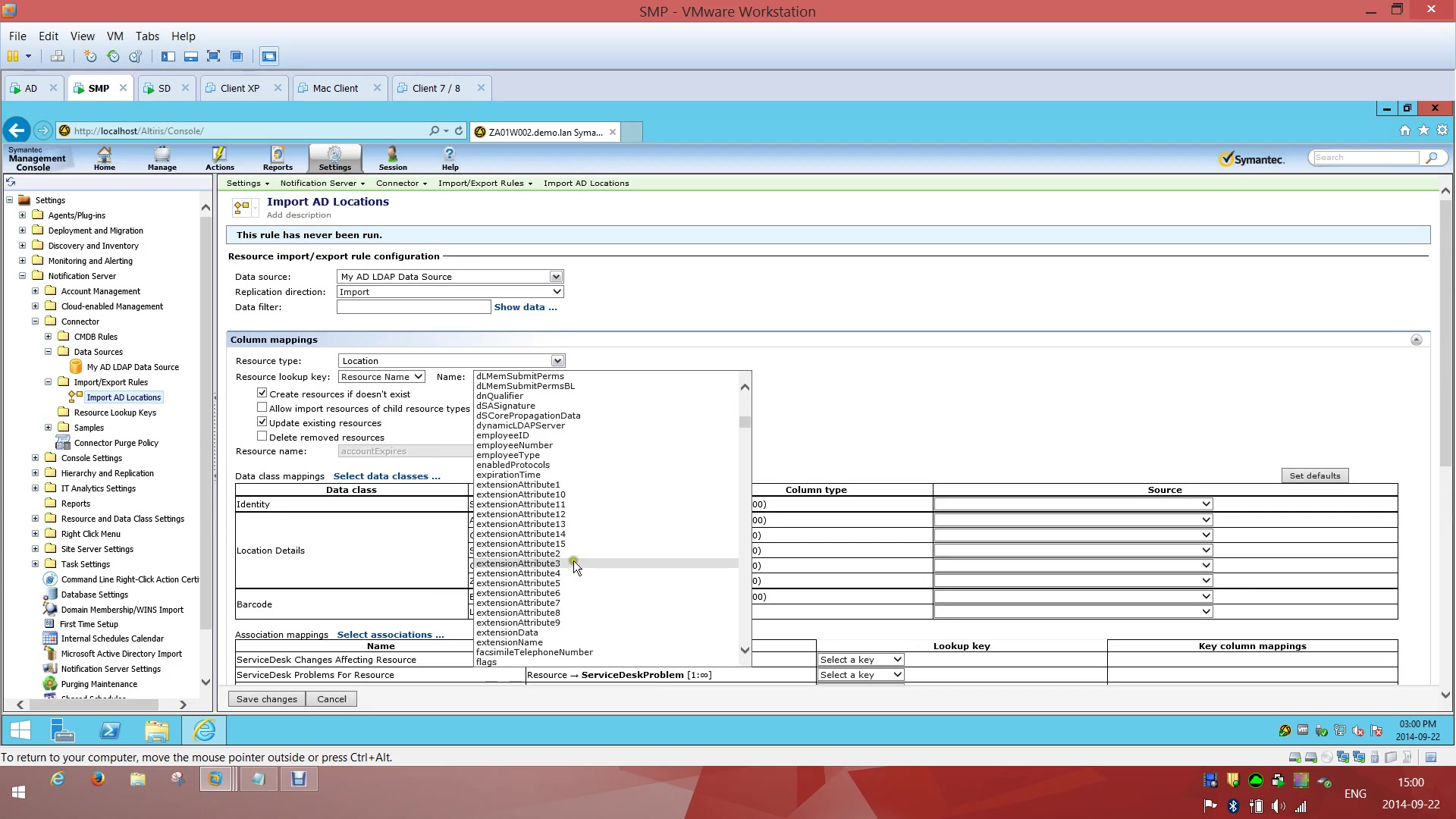Click Select data classes link
Screen dimensions: 1456x819
pos(387,476)
